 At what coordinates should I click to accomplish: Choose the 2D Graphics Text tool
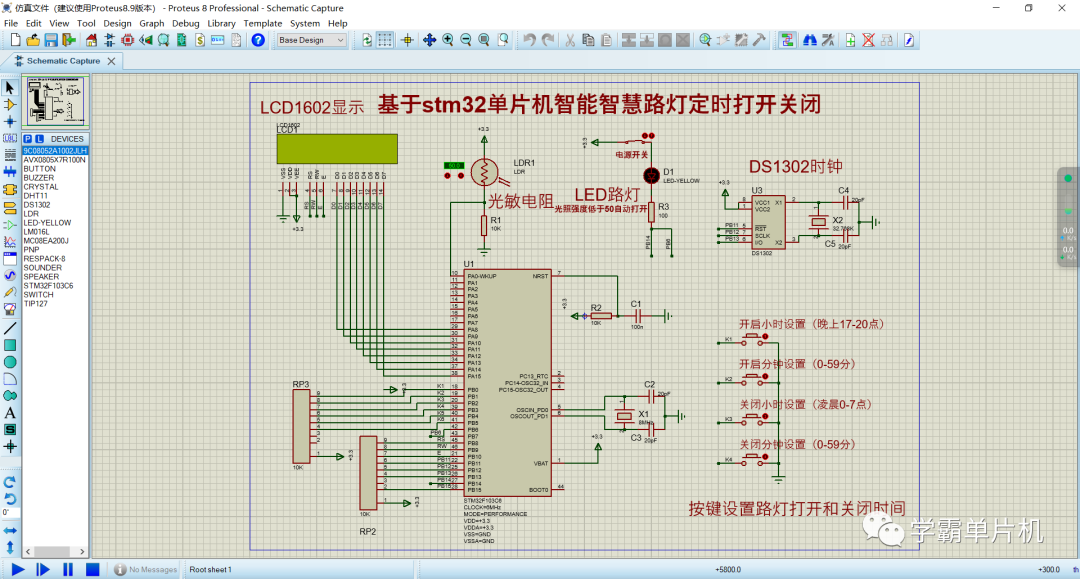click(10, 413)
